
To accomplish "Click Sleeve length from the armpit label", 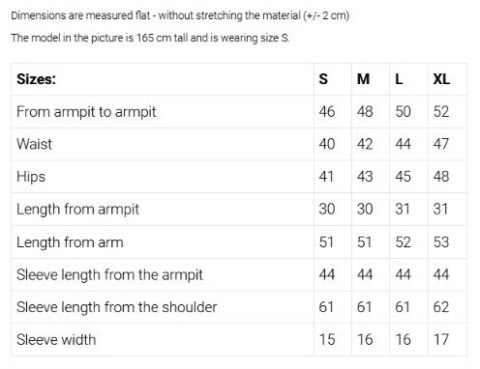I will [110, 275].
